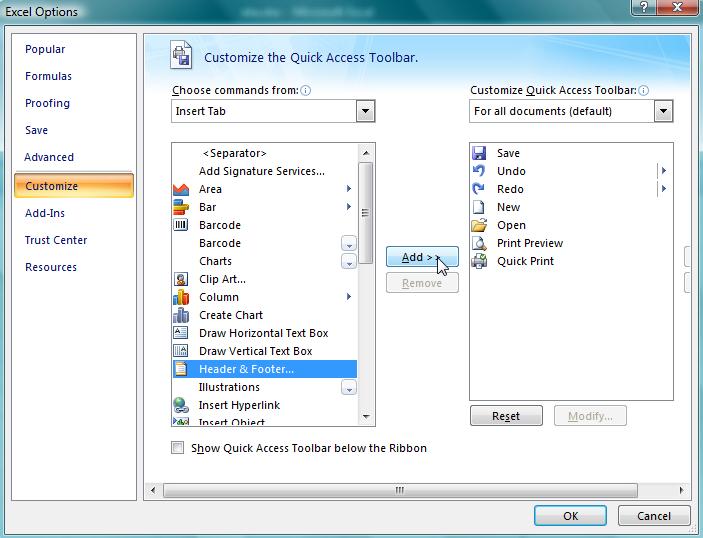Click the commands list vertical scrollbar thumb
The image size is (703, 538).
pos(366,213)
